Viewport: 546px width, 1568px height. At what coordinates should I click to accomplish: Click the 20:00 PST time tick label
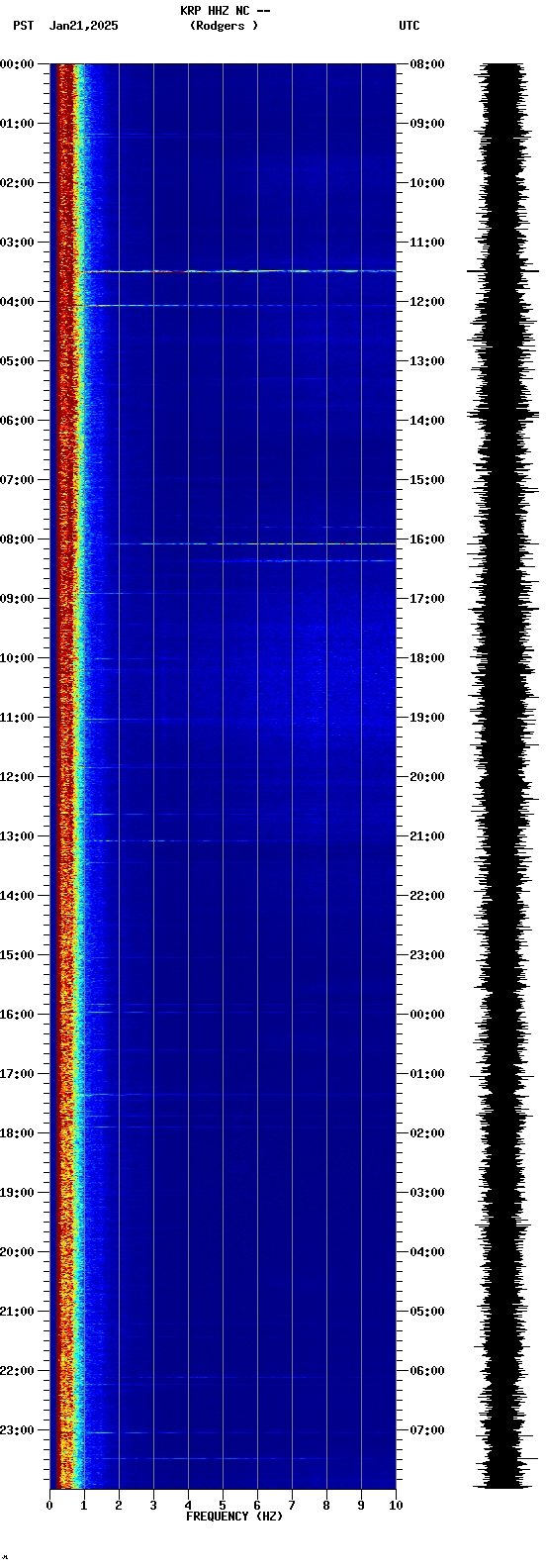click(18, 1252)
